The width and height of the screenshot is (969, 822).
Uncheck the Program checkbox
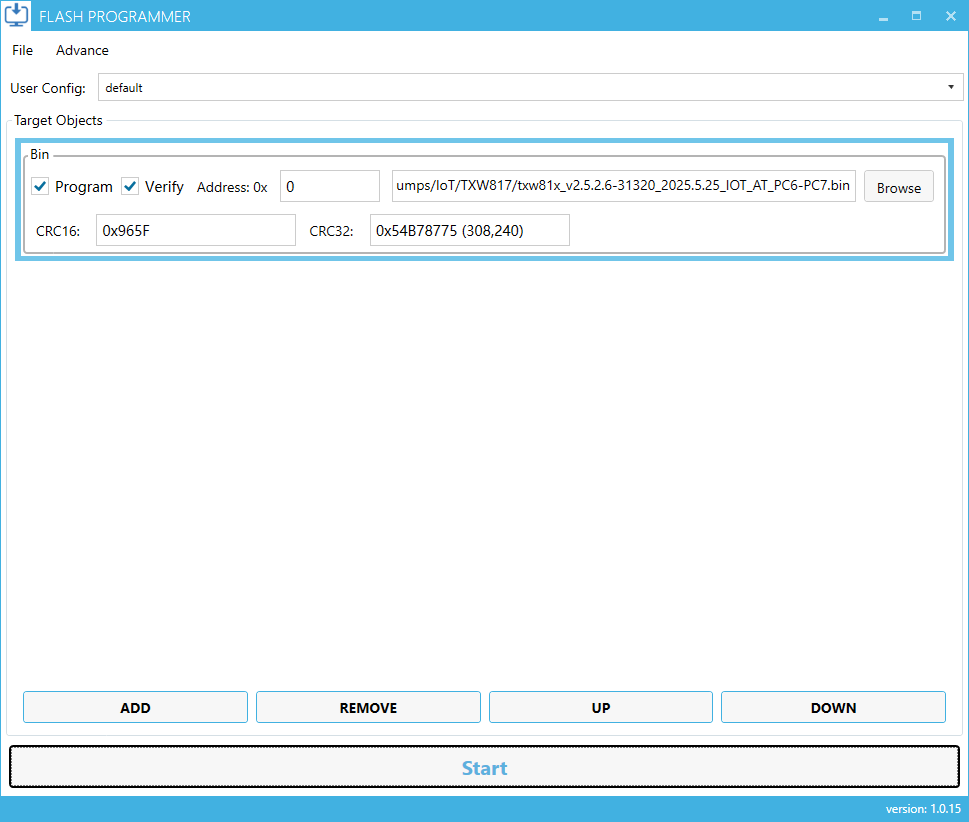[40, 186]
